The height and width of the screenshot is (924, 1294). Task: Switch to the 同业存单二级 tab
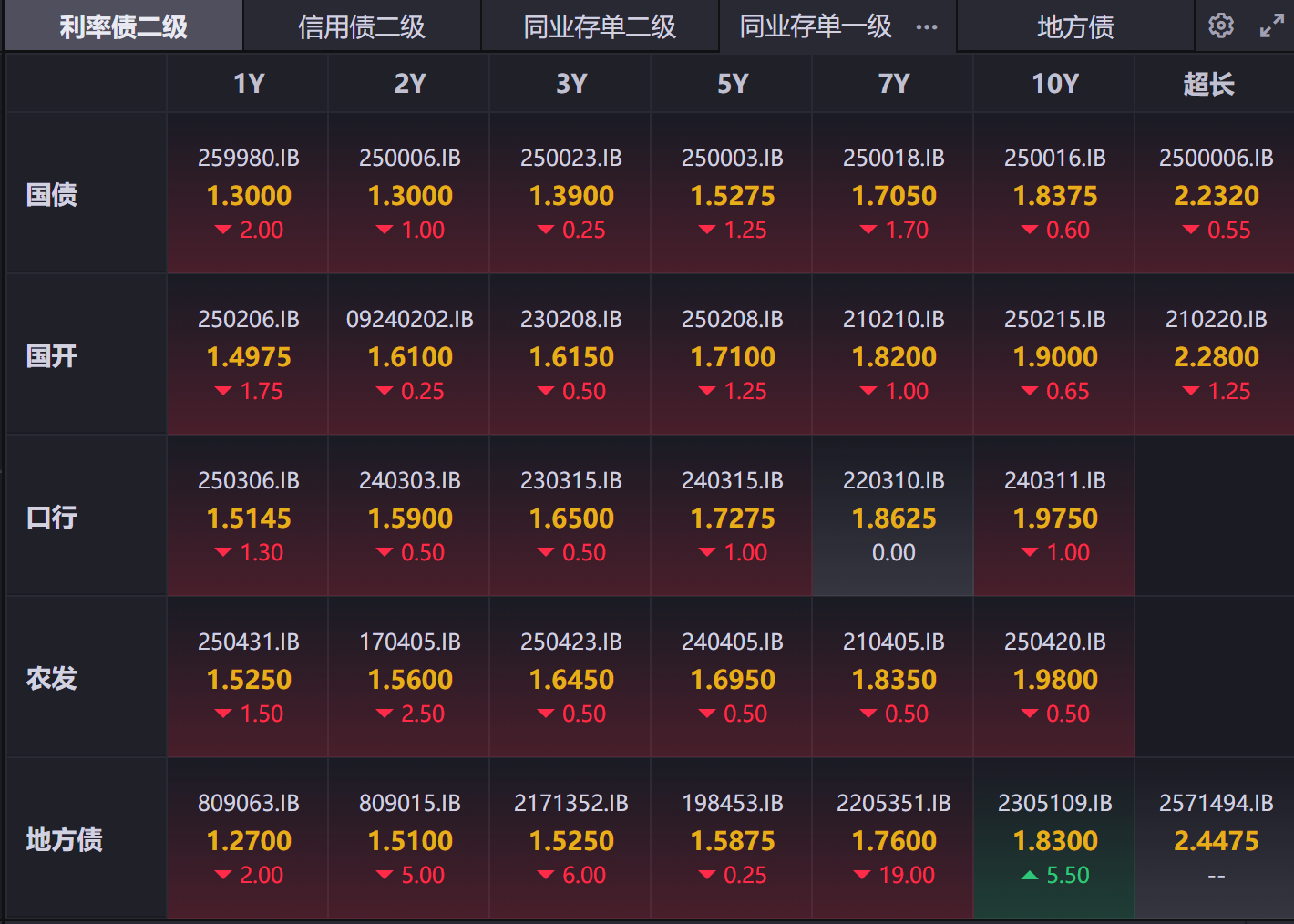tap(600, 27)
